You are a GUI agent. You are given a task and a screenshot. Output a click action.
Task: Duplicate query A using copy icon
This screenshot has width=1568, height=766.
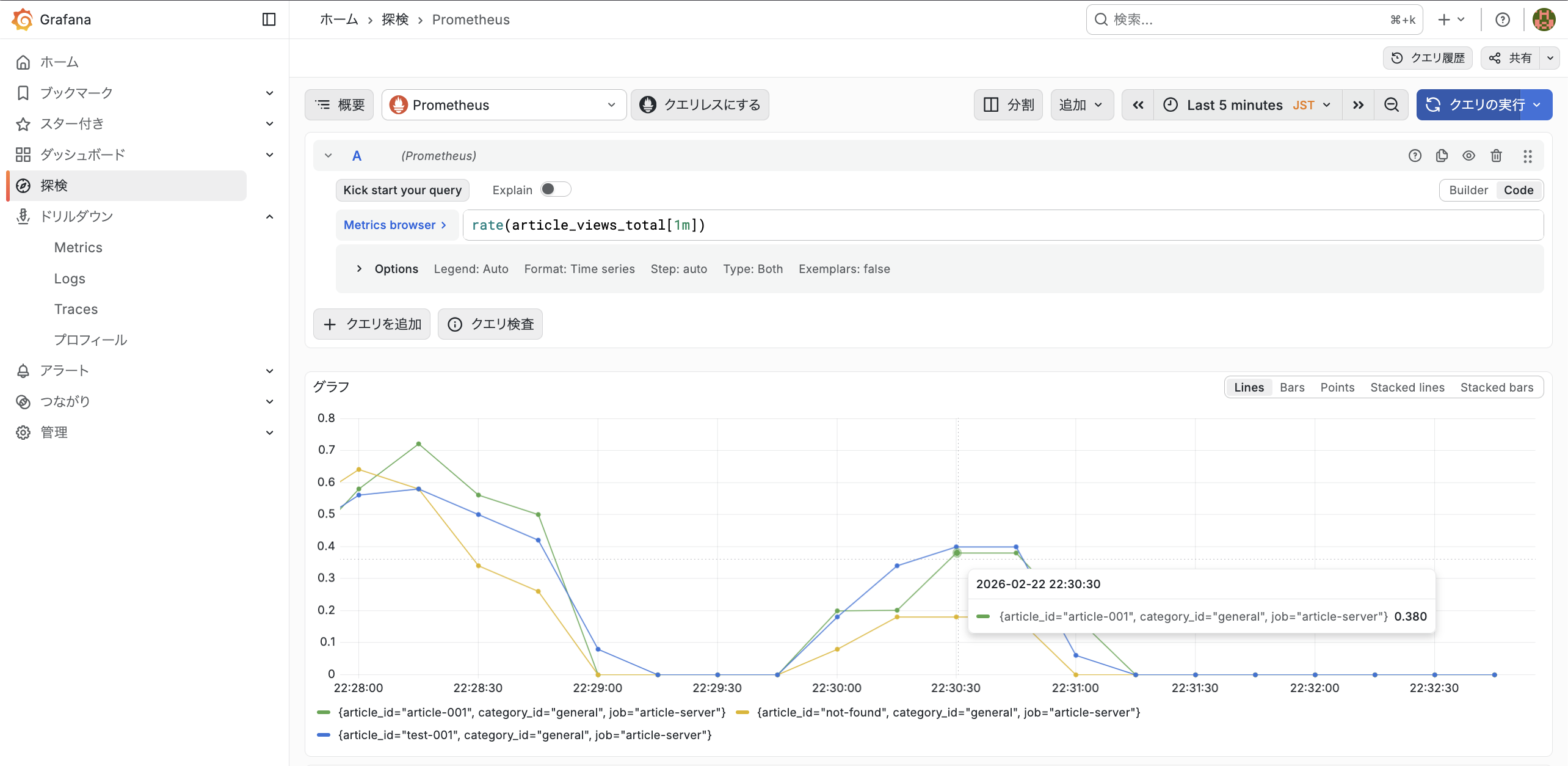1442,156
